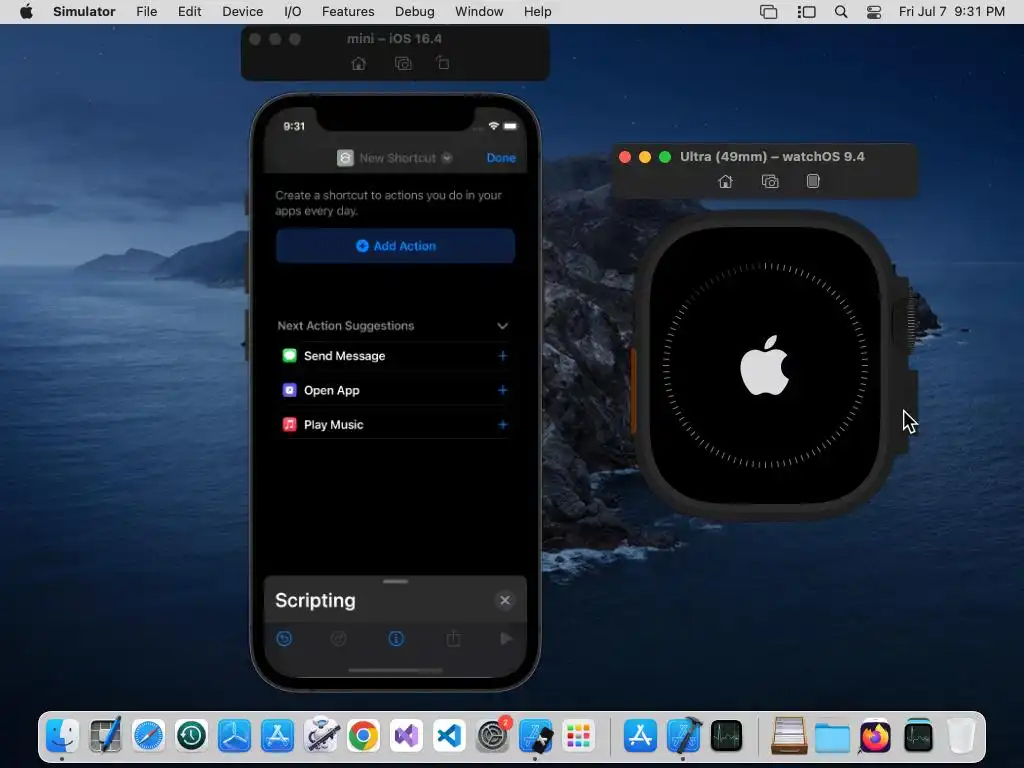1024x768 pixels.
Task: Launch Google Chrome from the Dock
Action: point(363,736)
